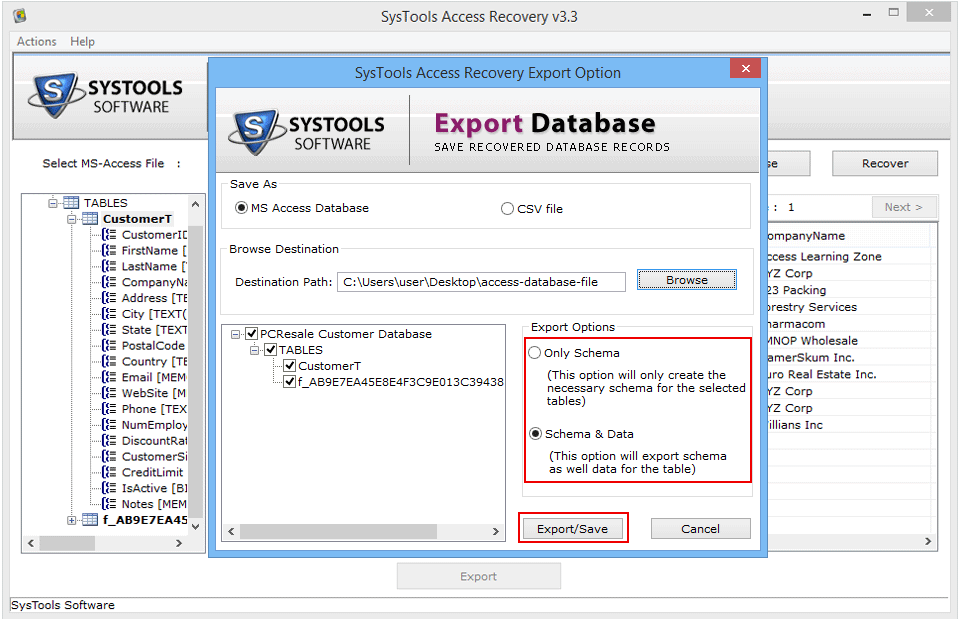Click the Destination Path input field
This screenshot has height=619, width=960.
(481, 282)
